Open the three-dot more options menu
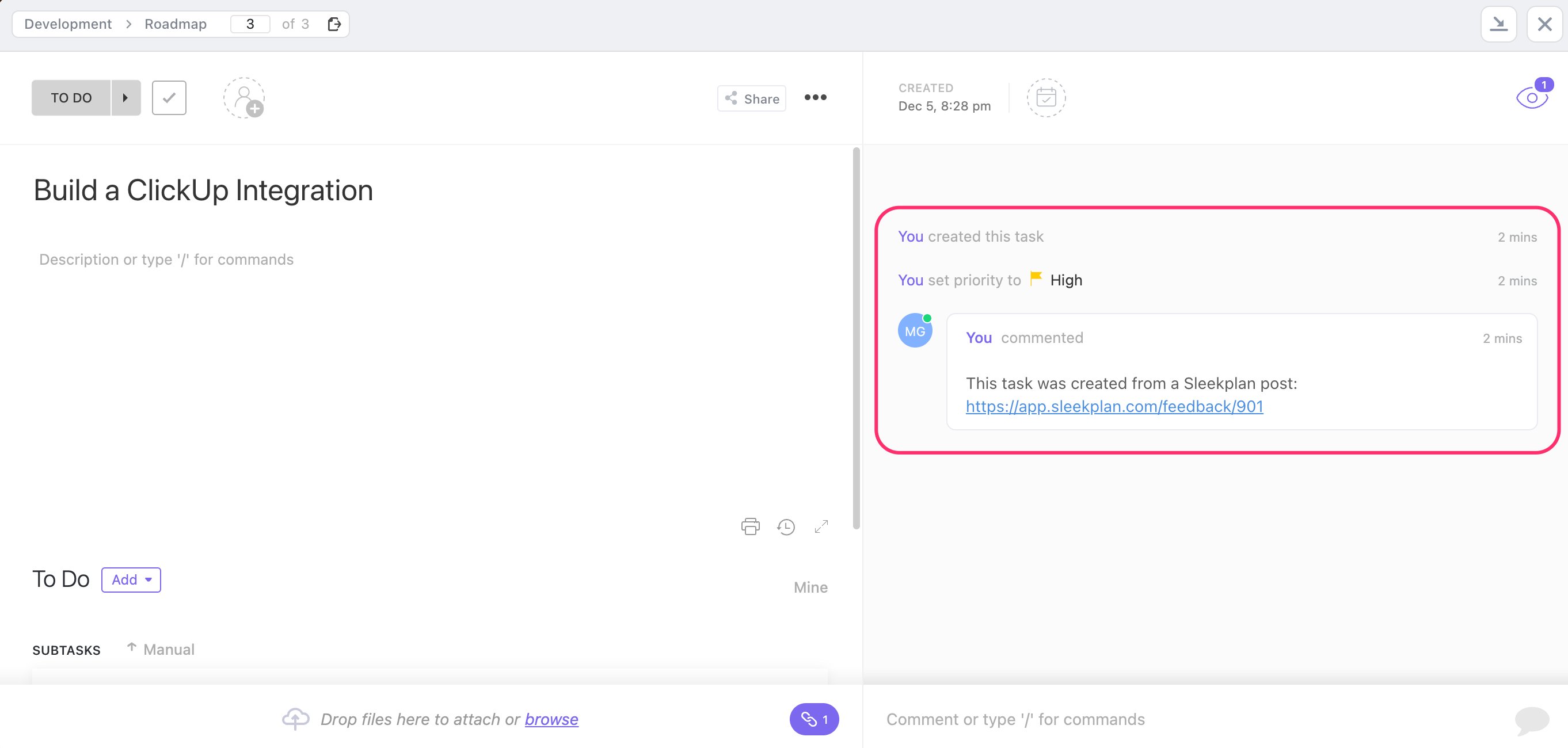The height and width of the screenshot is (748, 1568). pos(815,97)
